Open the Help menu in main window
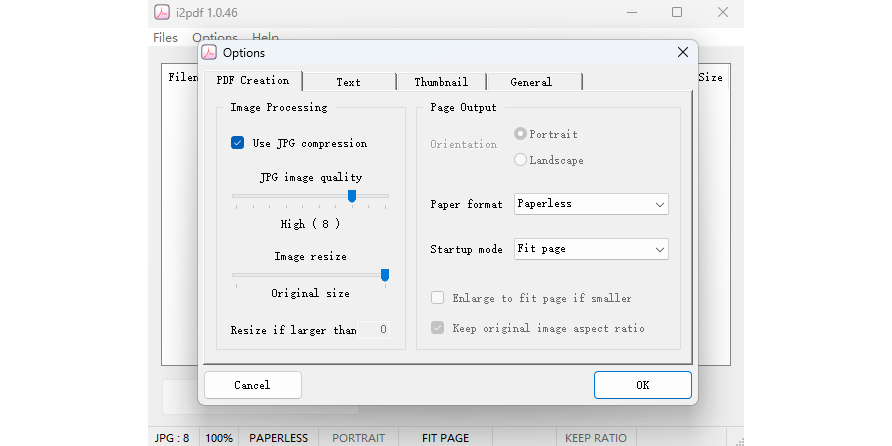The width and height of the screenshot is (892, 446). coord(265,38)
